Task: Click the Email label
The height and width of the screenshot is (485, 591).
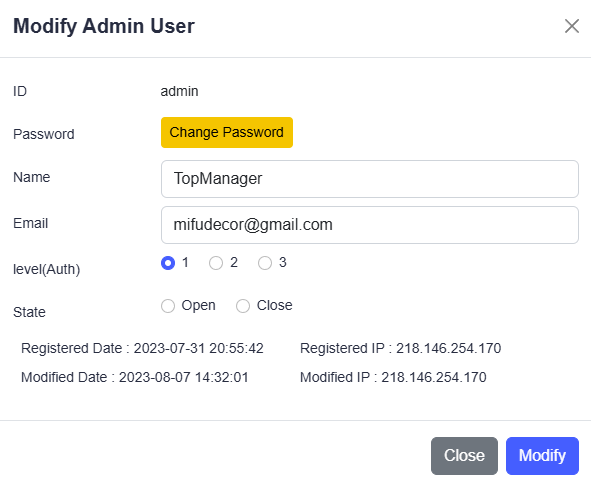Action: 31,223
